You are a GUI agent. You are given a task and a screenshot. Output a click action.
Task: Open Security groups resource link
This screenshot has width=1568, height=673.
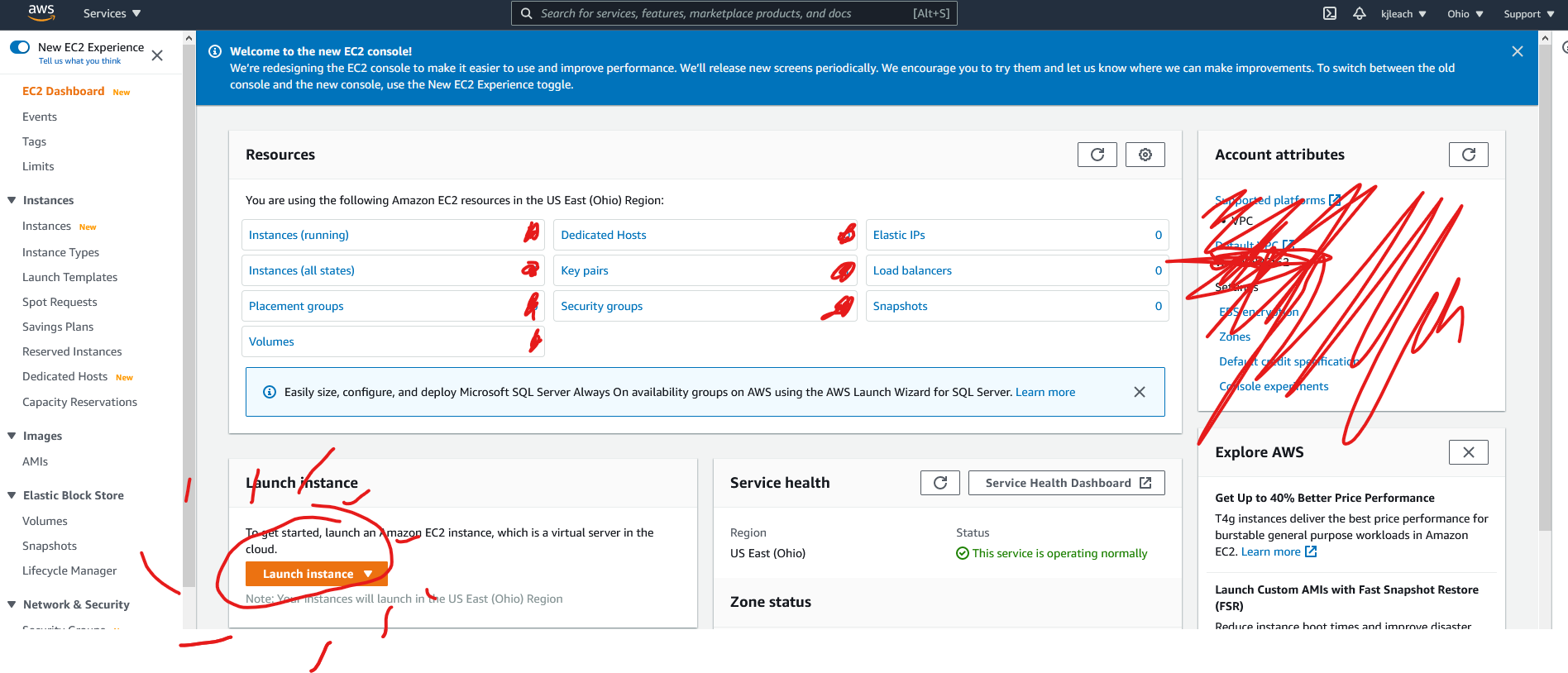pos(601,306)
